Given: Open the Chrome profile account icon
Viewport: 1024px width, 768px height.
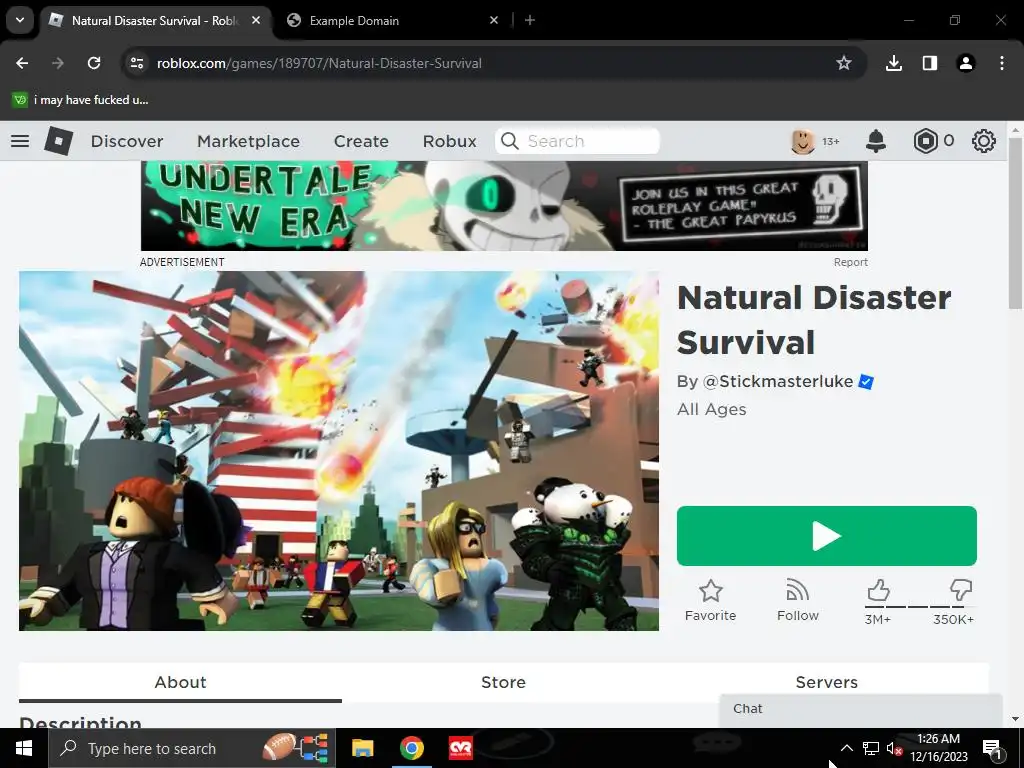Looking at the screenshot, I should pos(966,63).
